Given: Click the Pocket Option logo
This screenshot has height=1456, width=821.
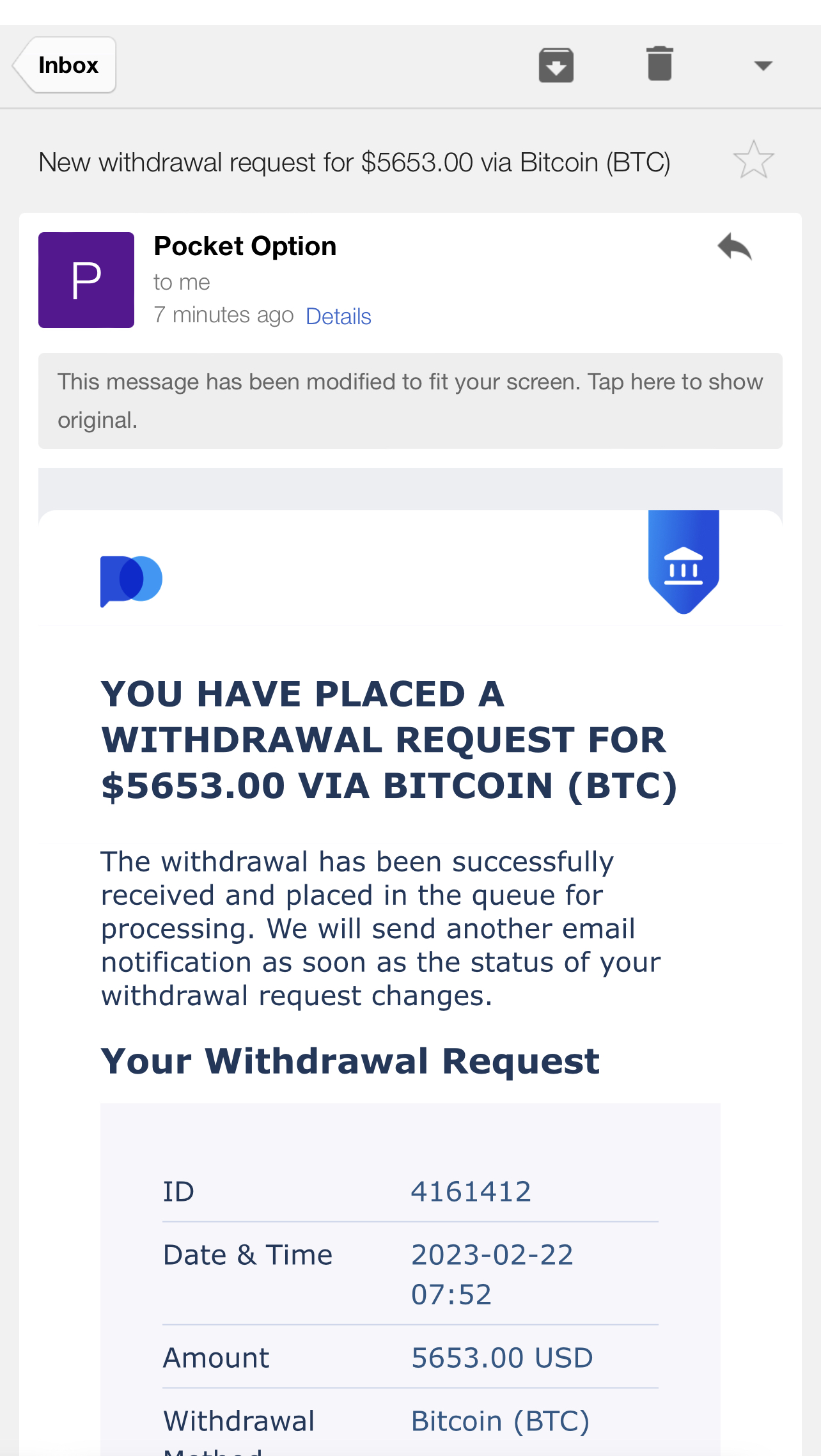Looking at the screenshot, I should [x=131, y=581].
